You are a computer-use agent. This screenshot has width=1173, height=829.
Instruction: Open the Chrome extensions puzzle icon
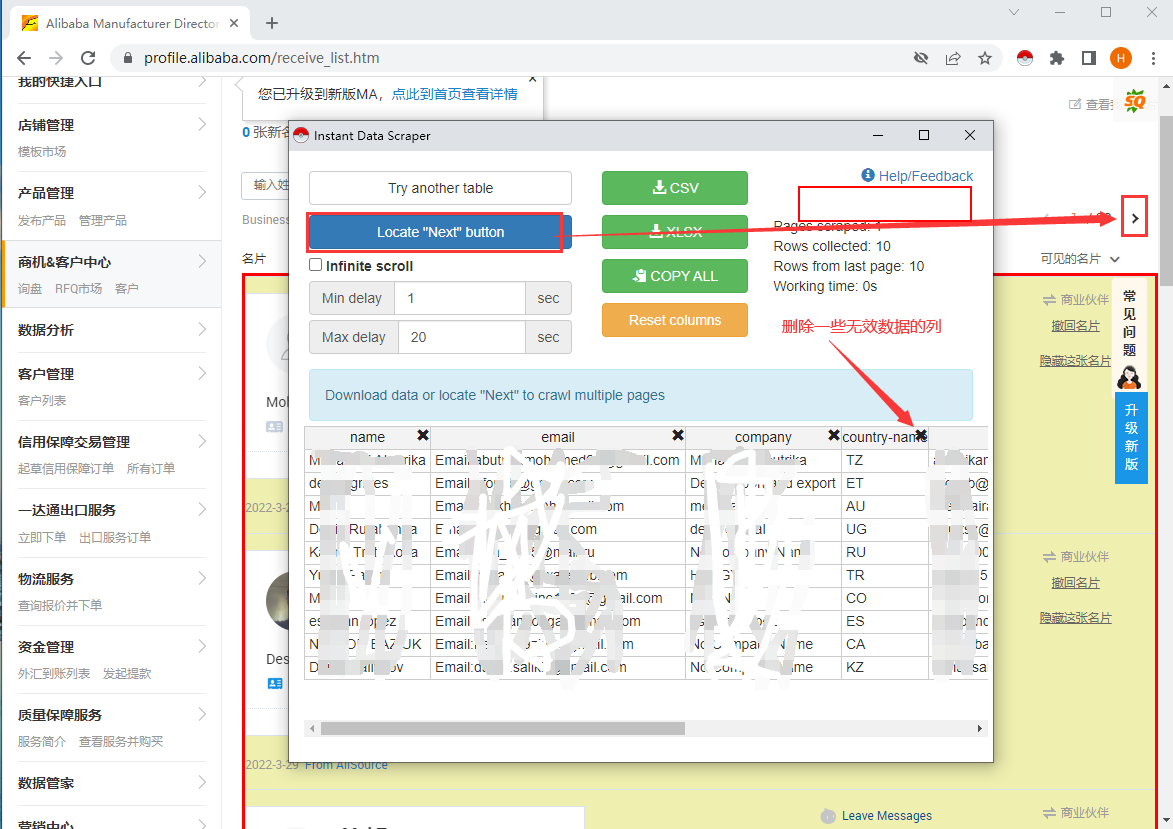coord(1056,58)
